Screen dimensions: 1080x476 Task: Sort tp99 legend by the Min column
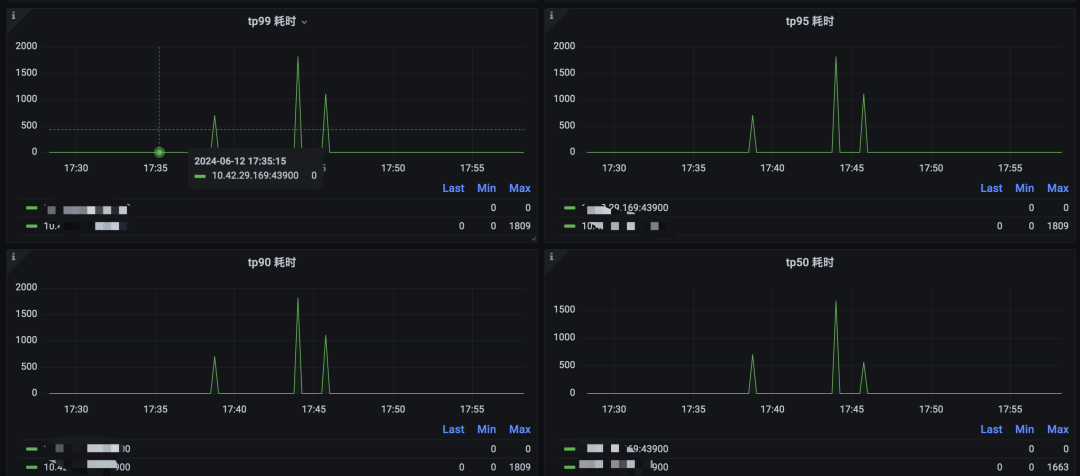[x=486, y=188]
